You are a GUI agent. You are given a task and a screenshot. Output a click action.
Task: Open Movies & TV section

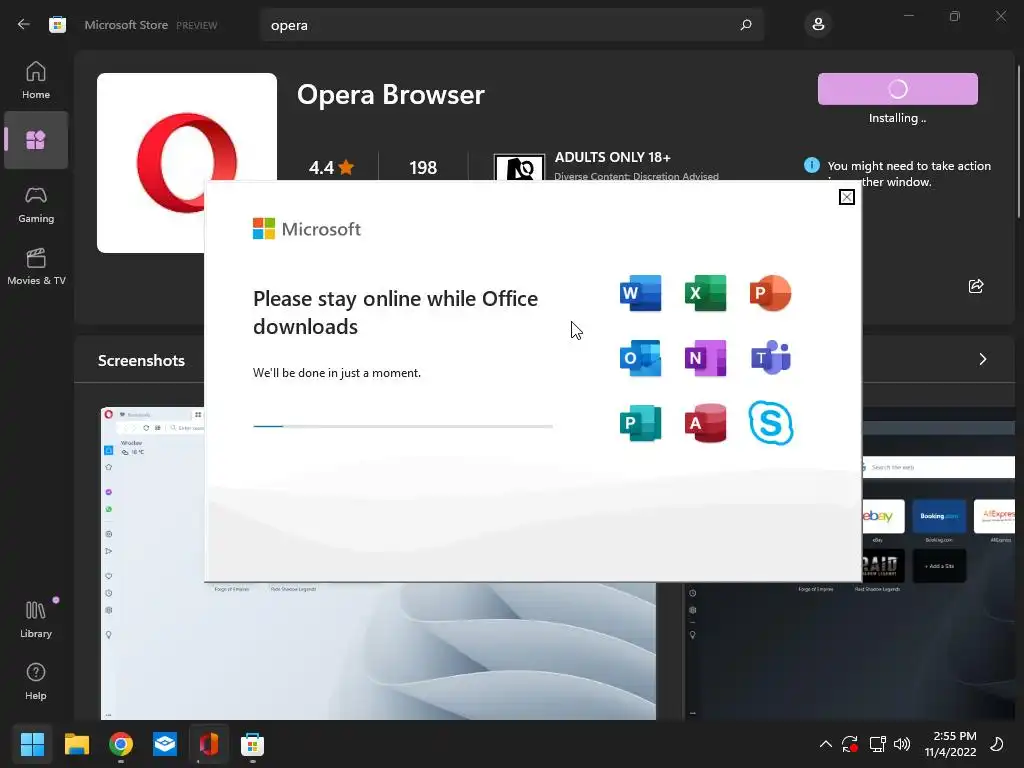coord(36,266)
